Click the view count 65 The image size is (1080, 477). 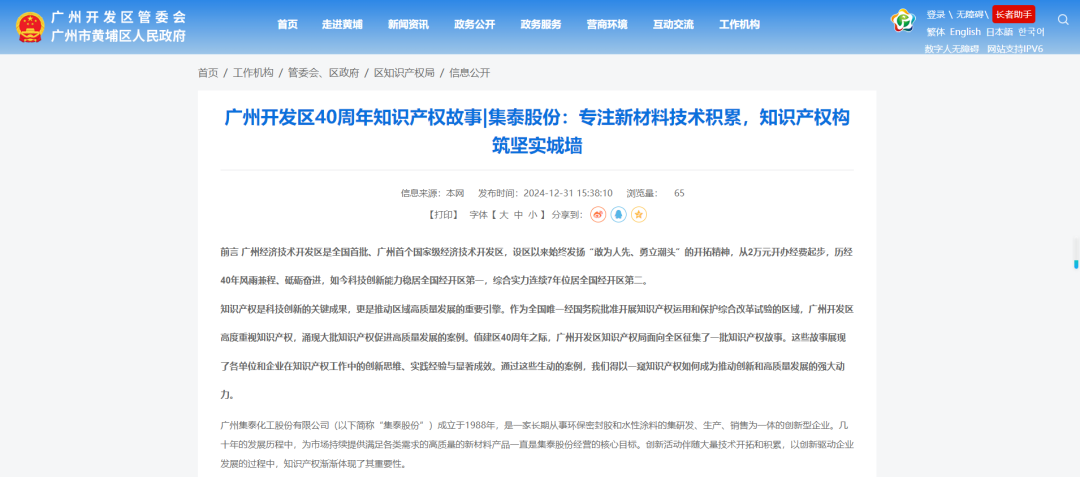[679, 193]
